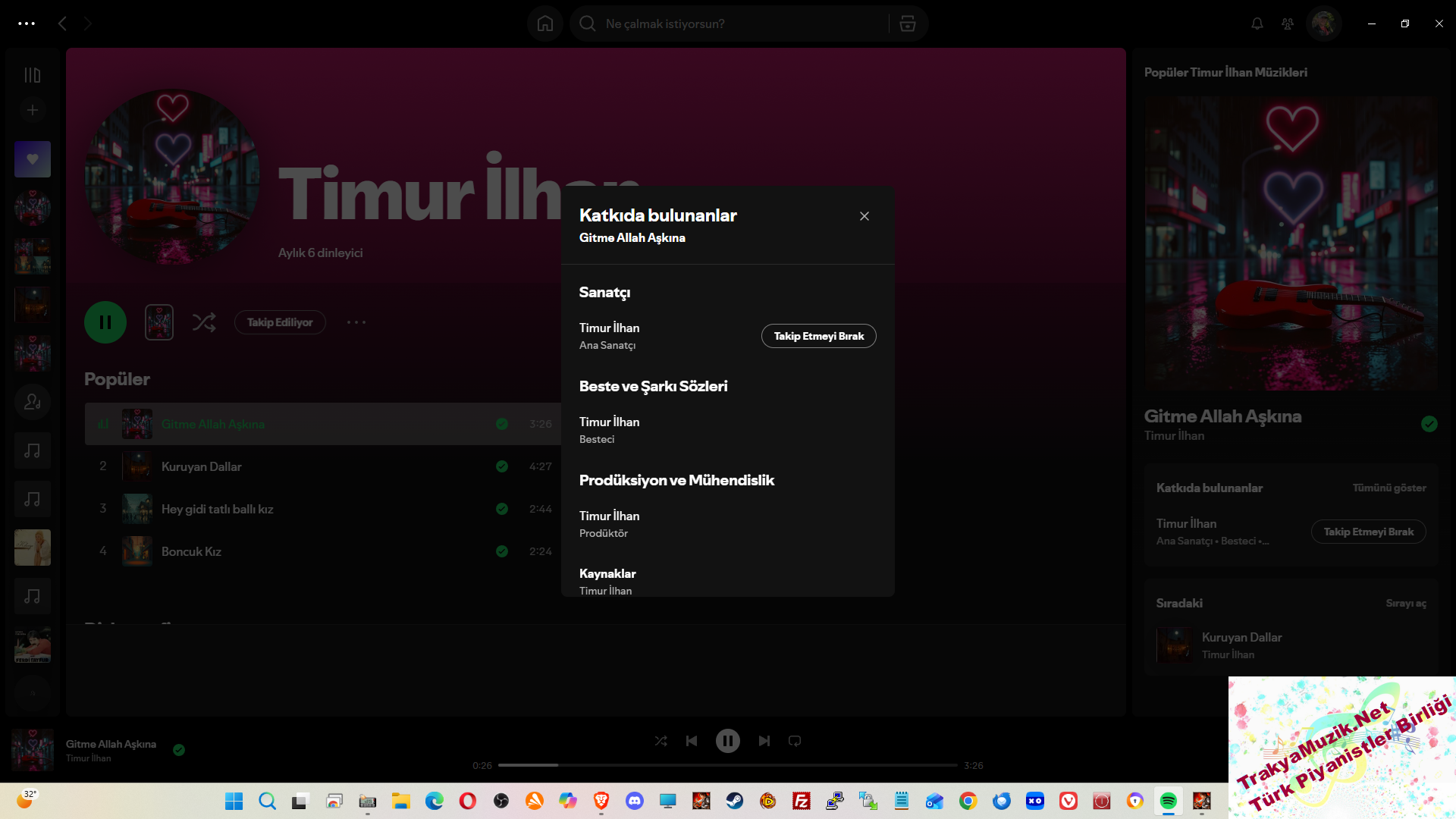Open the artist more options dots
Image resolution: width=1456 pixels, height=819 pixels.
click(356, 322)
